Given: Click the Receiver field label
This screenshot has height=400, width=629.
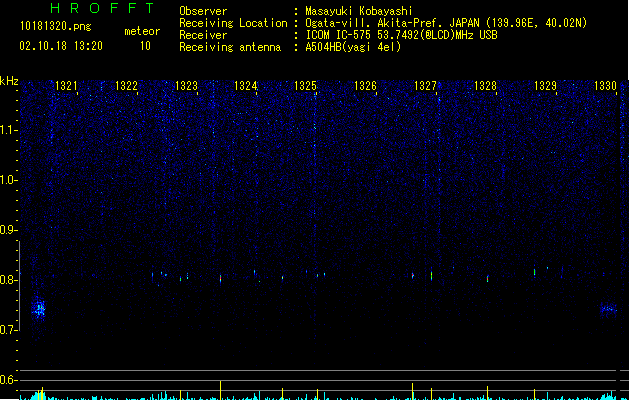Looking at the screenshot, I should tap(203, 35).
